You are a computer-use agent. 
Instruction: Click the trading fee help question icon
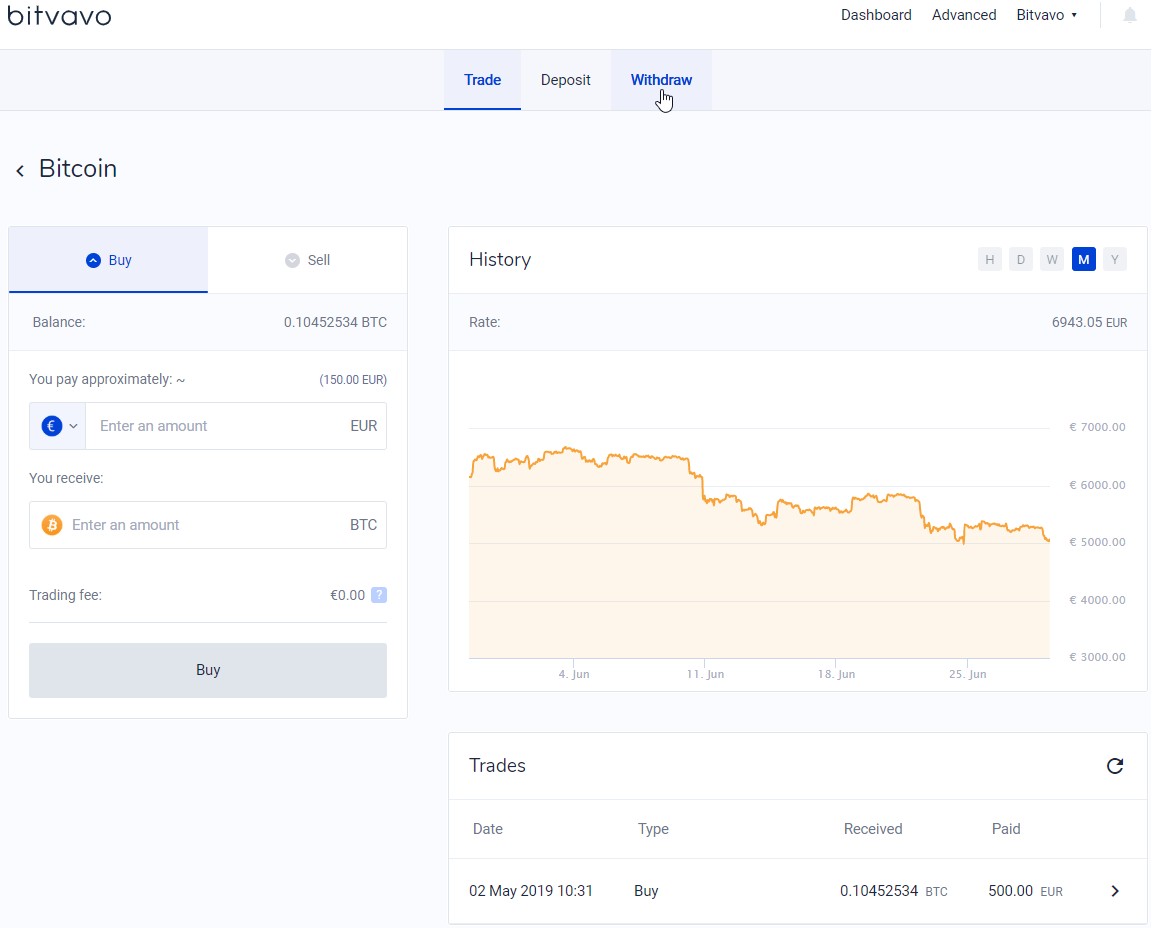[379, 595]
